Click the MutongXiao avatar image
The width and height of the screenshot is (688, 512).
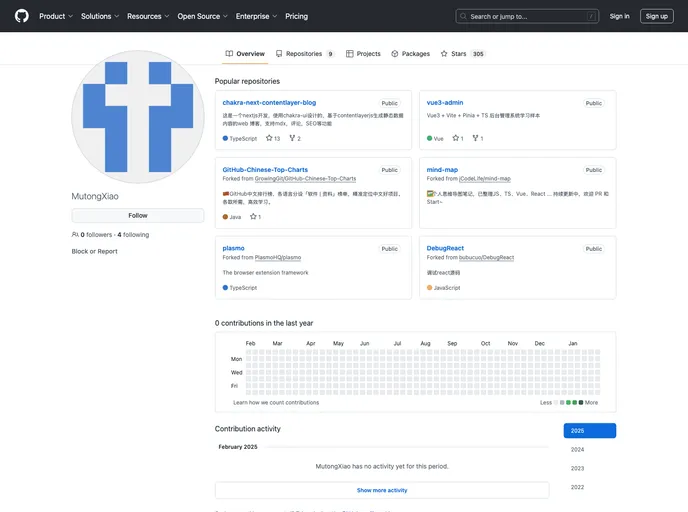point(138,117)
